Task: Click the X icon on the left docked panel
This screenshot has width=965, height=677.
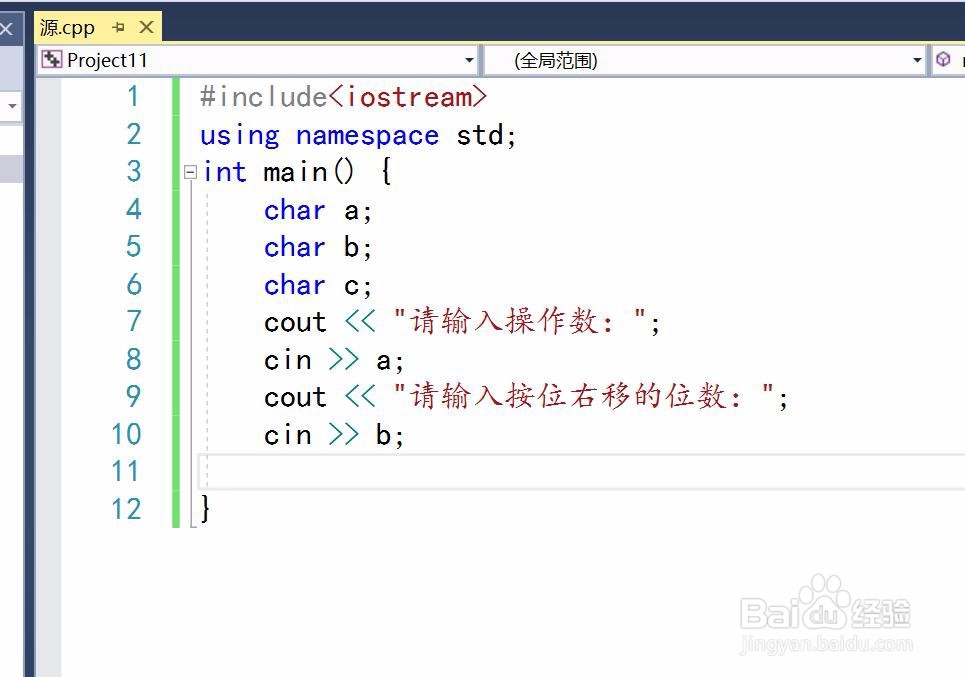Action: click(7, 28)
